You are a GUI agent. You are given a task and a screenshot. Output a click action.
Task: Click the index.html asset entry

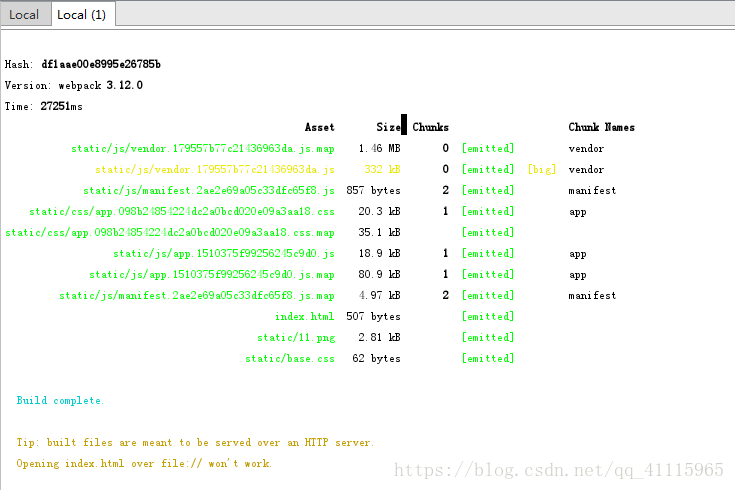(304, 316)
